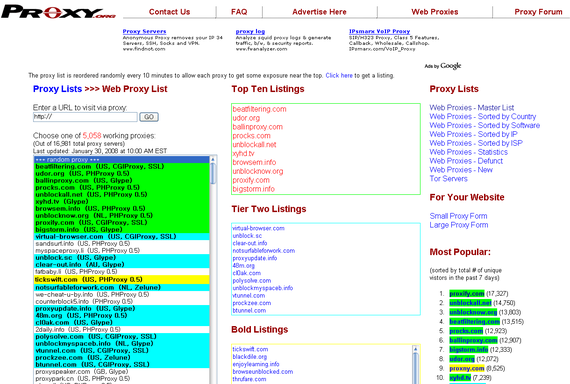Image resolution: width=570 pixels, height=384 pixels.
Task: Select virtual-browser.com entry in proxy listbox
Action: [x=122, y=237]
